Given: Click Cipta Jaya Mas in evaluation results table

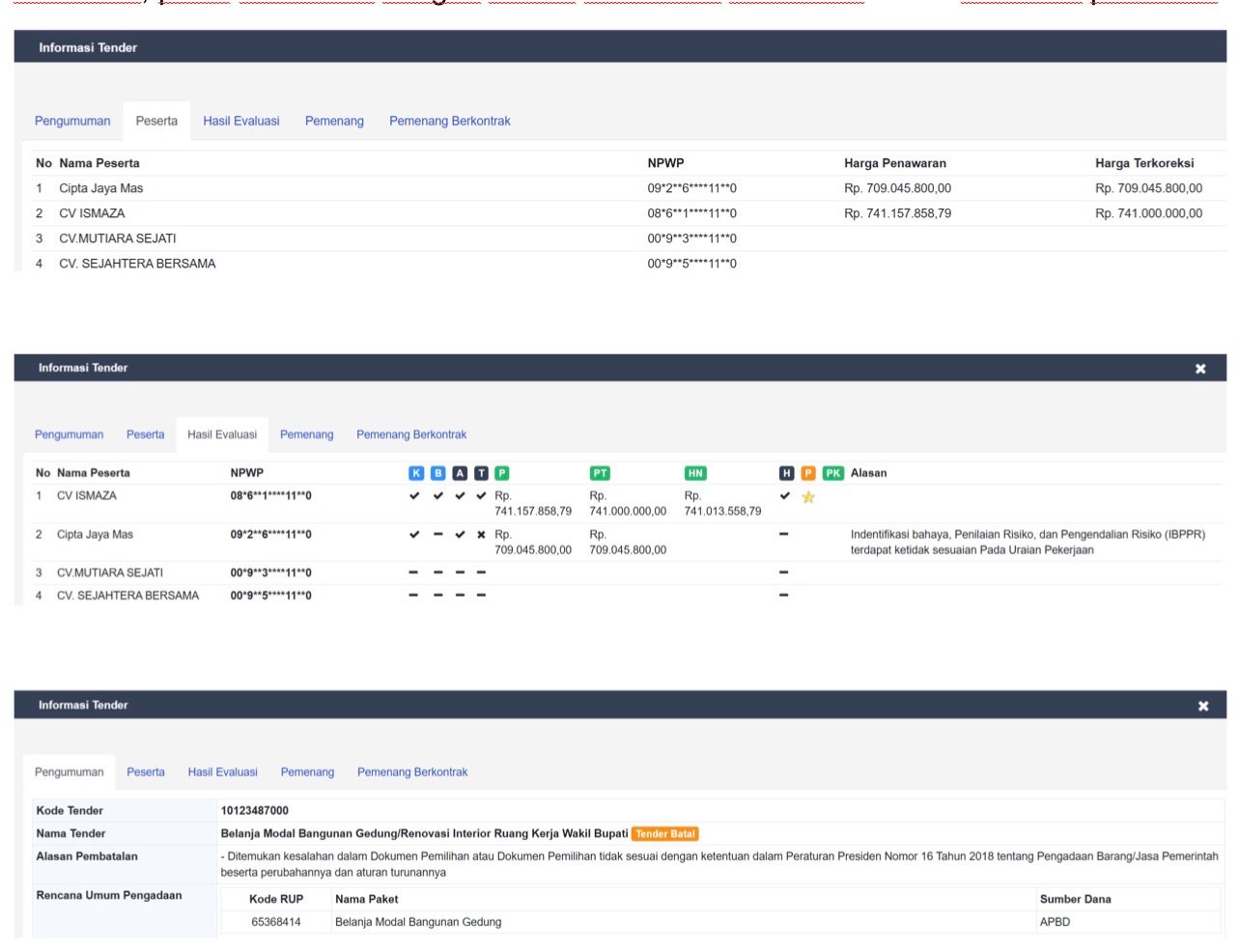Looking at the screenshot, I should 95,534.
